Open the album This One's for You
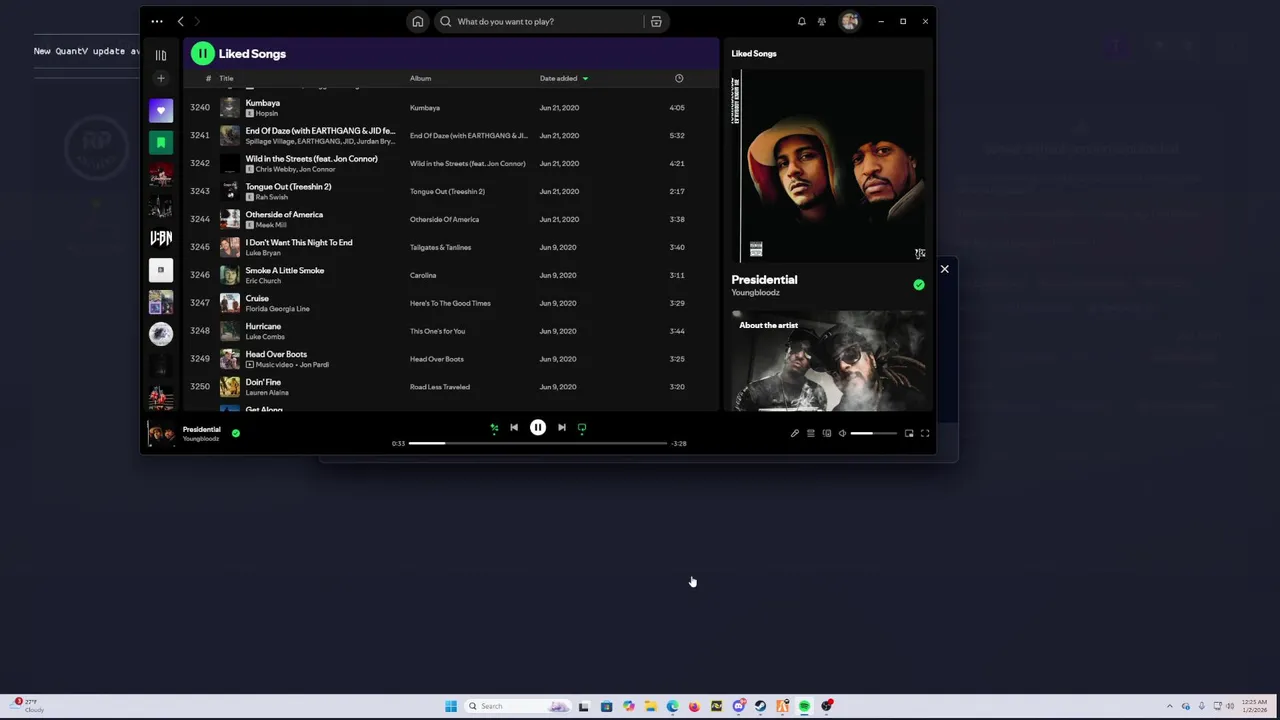 [437, 331]
